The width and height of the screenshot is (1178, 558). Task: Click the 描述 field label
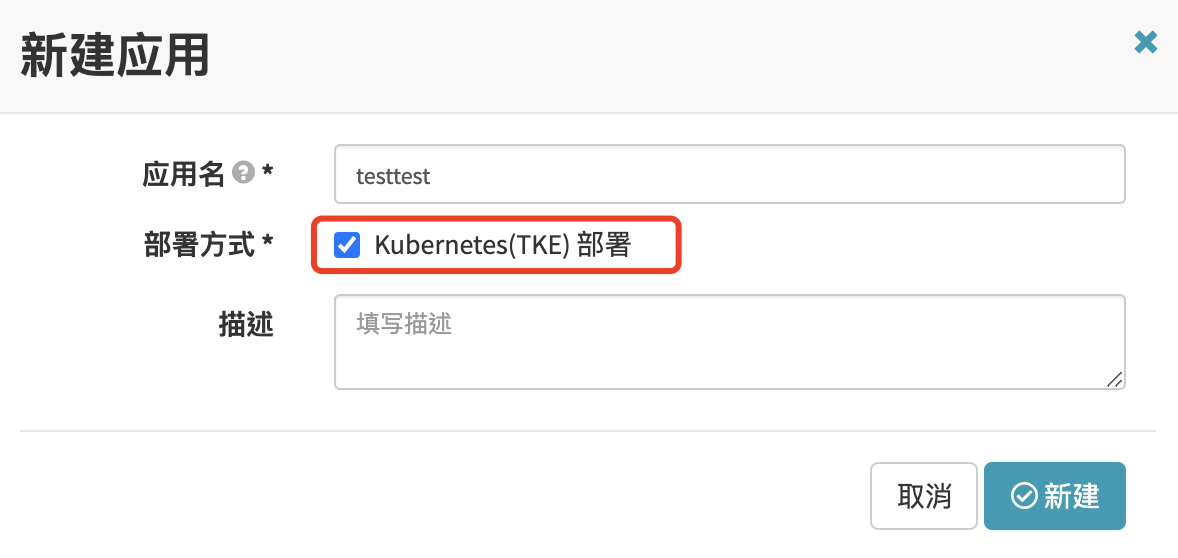tap(246, 324)
